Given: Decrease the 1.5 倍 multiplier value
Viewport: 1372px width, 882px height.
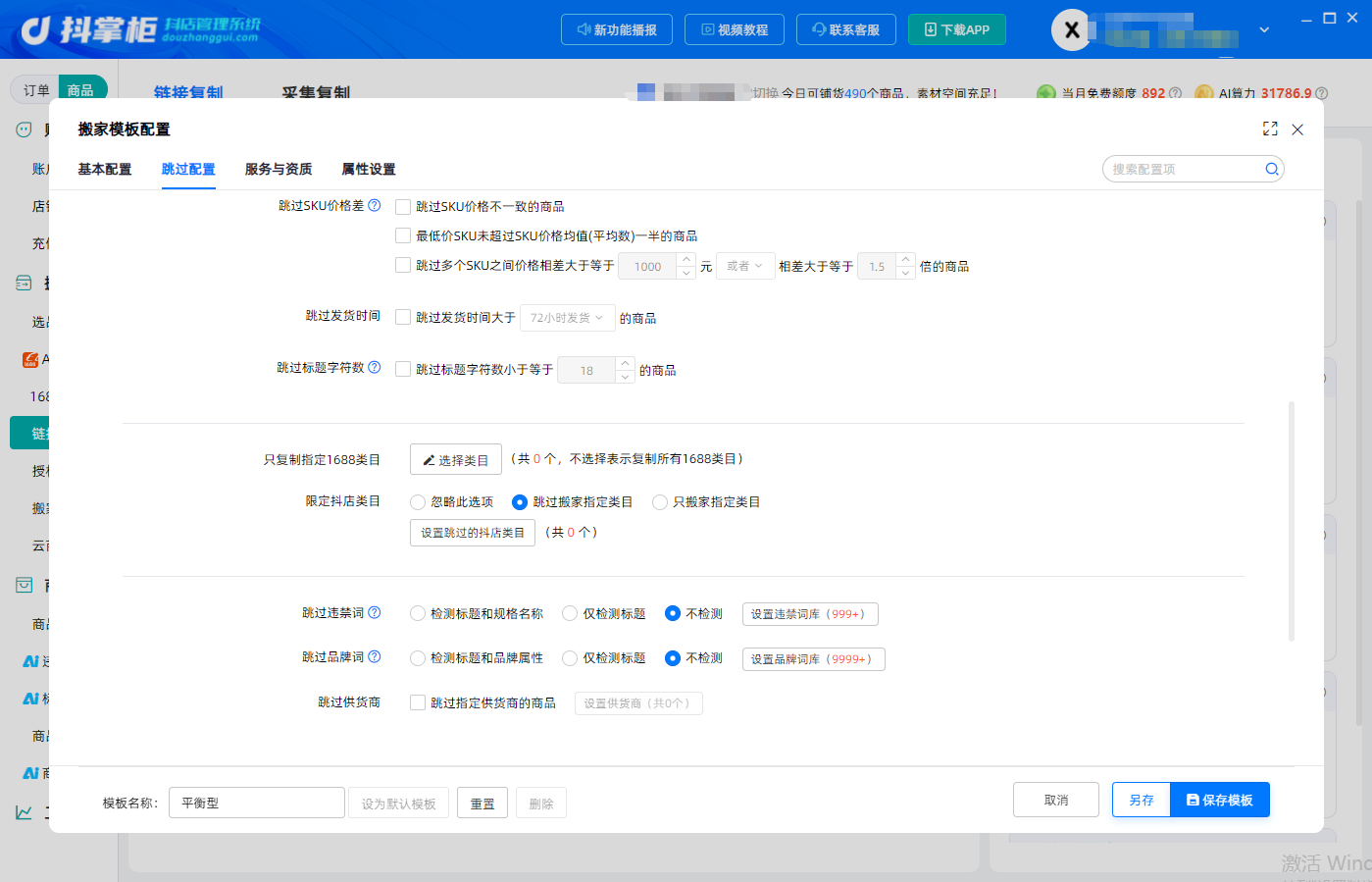Looking at the screenshot, I should click(x=906, y=273).
